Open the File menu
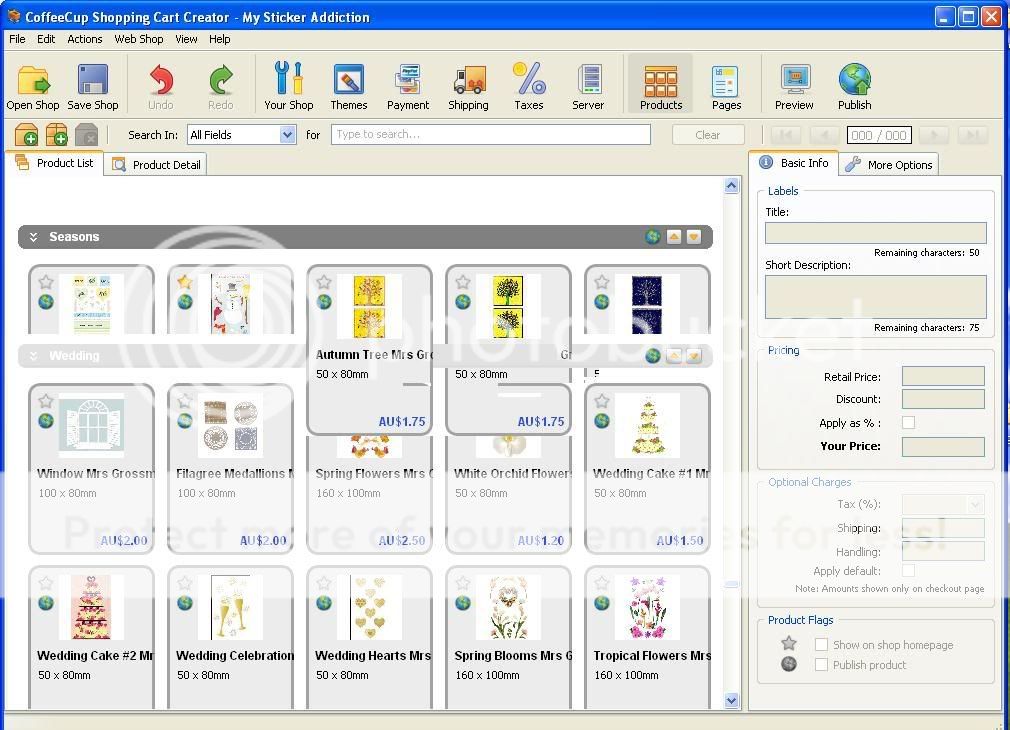The image size is (1010, 730). [17, 39]
